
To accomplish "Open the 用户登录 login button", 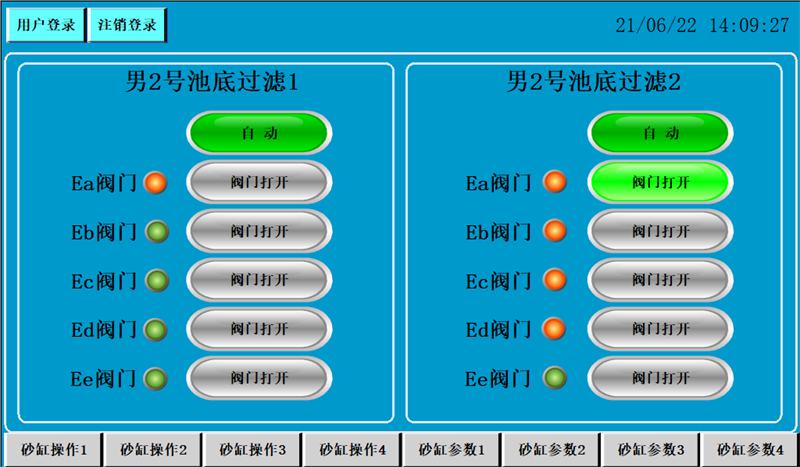I will pos(46,25).
